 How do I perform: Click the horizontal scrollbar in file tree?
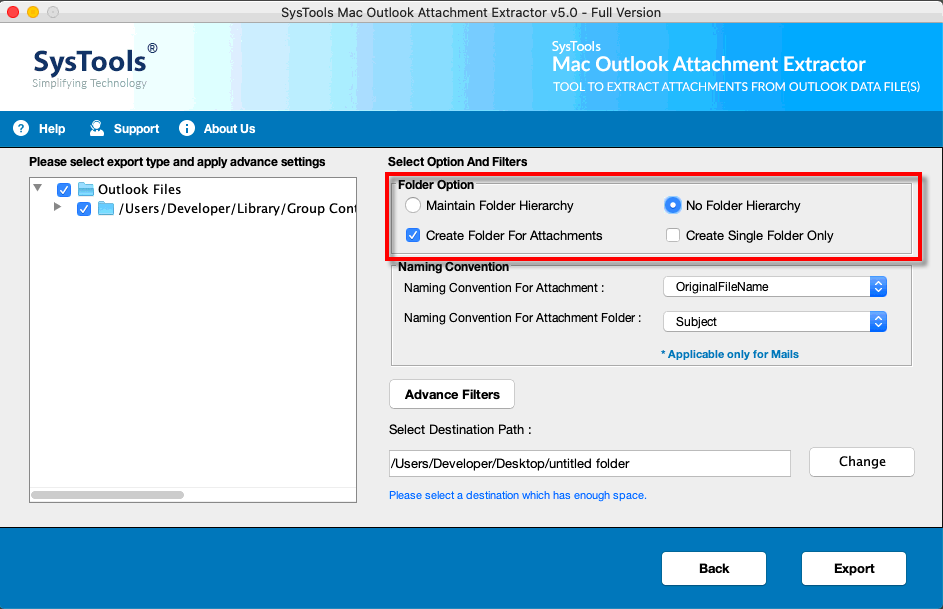click(108, 495)
